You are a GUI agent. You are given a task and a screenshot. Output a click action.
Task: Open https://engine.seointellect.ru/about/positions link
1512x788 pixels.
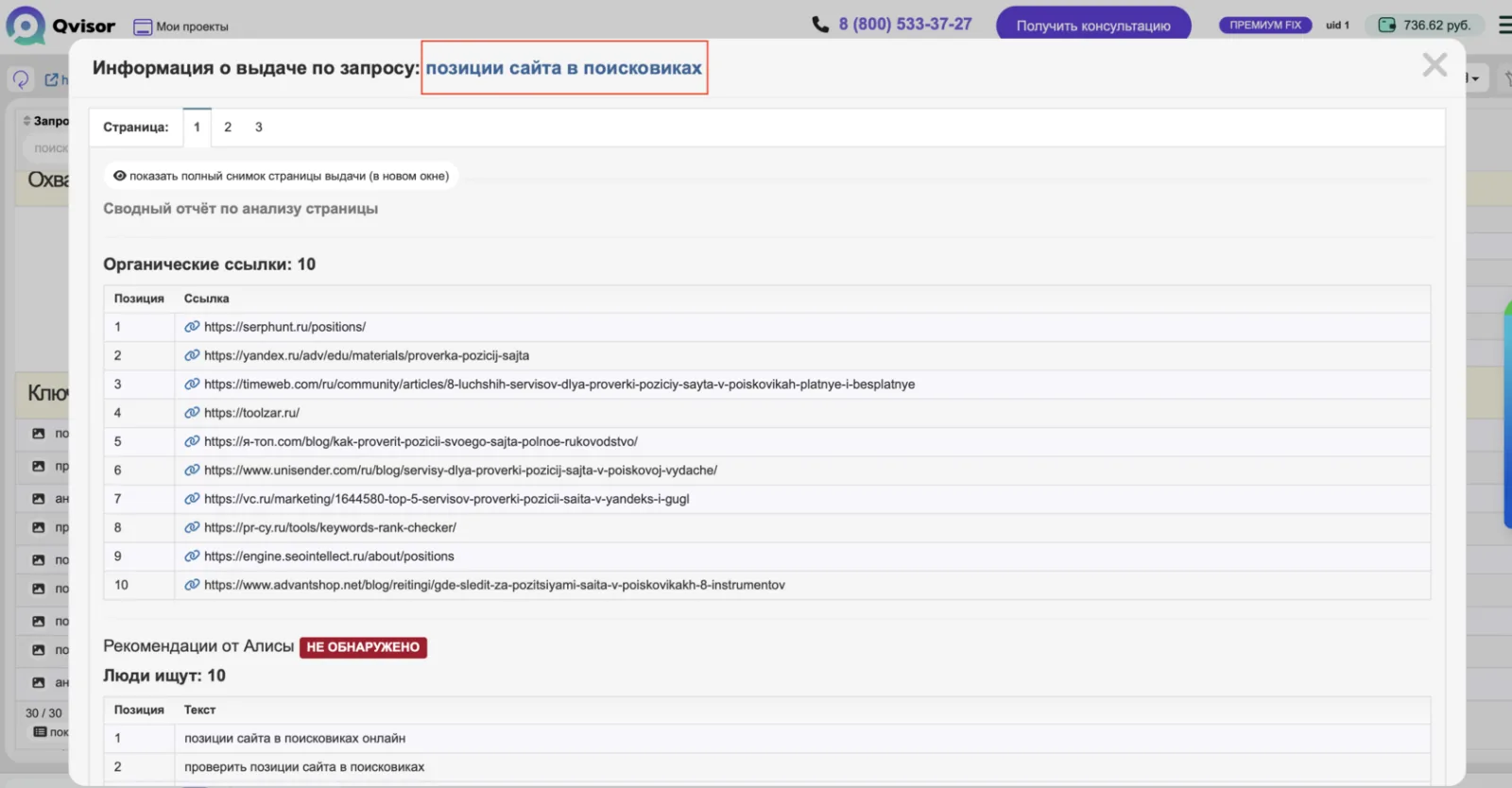pos(329,556)
